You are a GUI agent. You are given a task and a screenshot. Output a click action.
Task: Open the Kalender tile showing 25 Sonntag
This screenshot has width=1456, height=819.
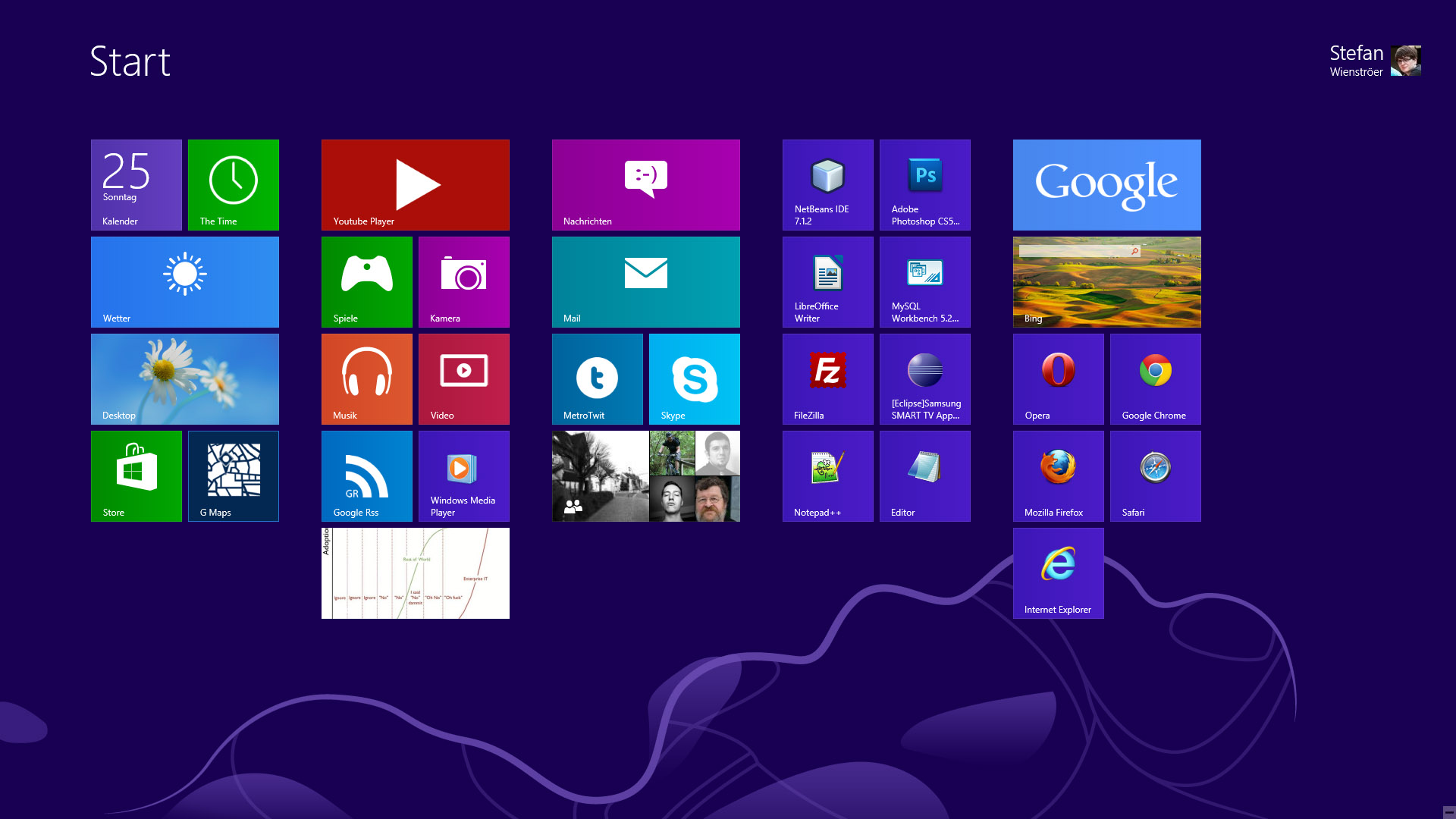(136, 185)
